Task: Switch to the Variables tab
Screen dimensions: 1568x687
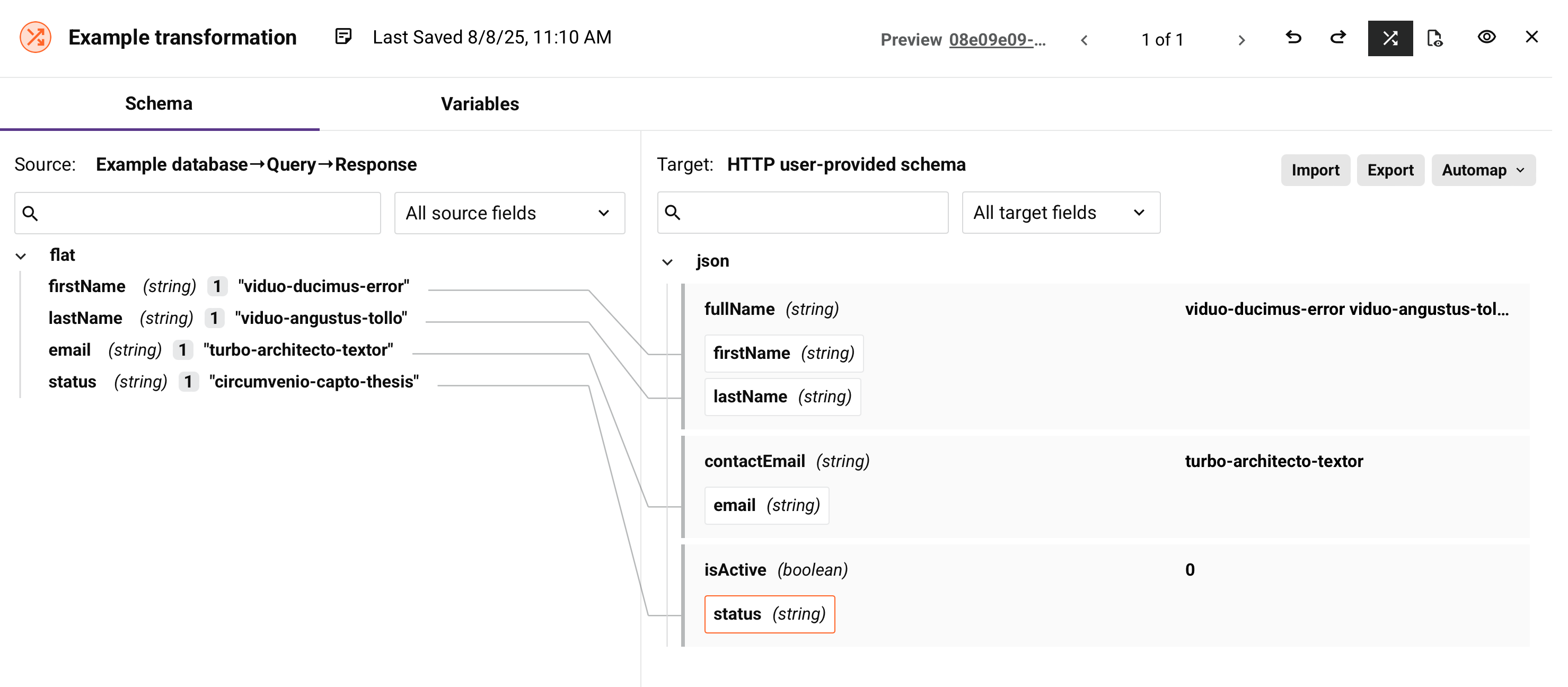Action: click(480, 104)
